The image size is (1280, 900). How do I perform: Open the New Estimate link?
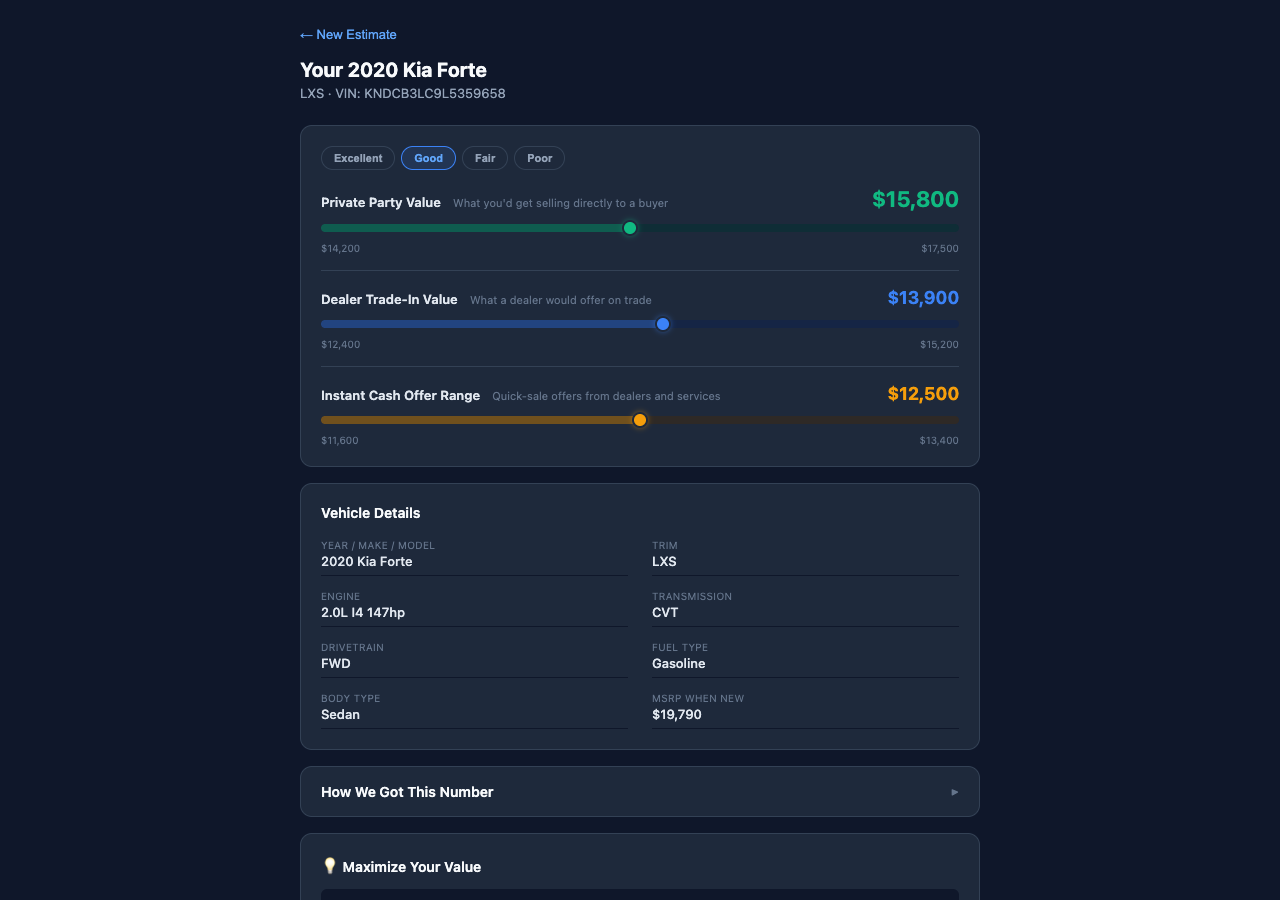click(356, 34)
